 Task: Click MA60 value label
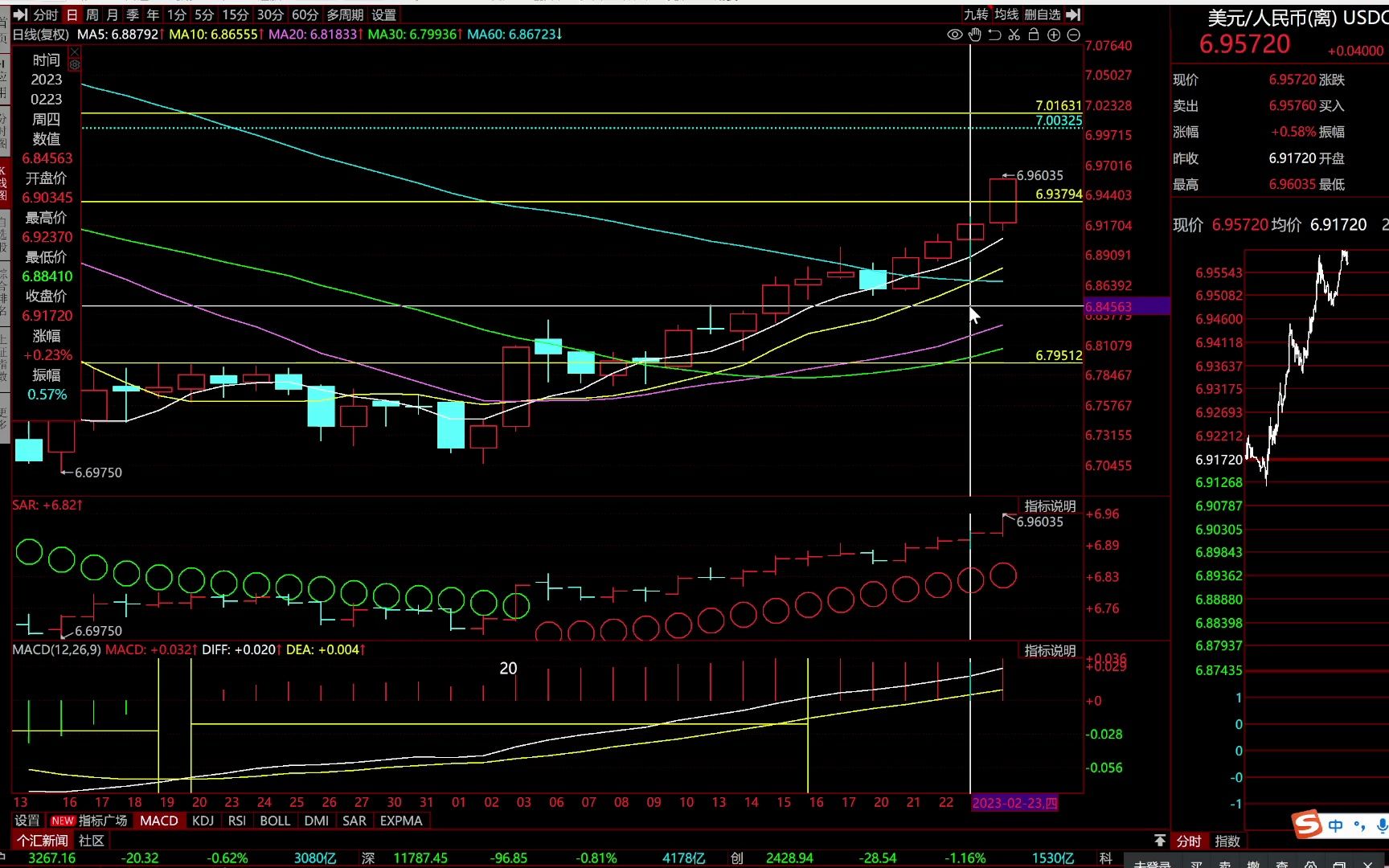(x=514, y=35)
